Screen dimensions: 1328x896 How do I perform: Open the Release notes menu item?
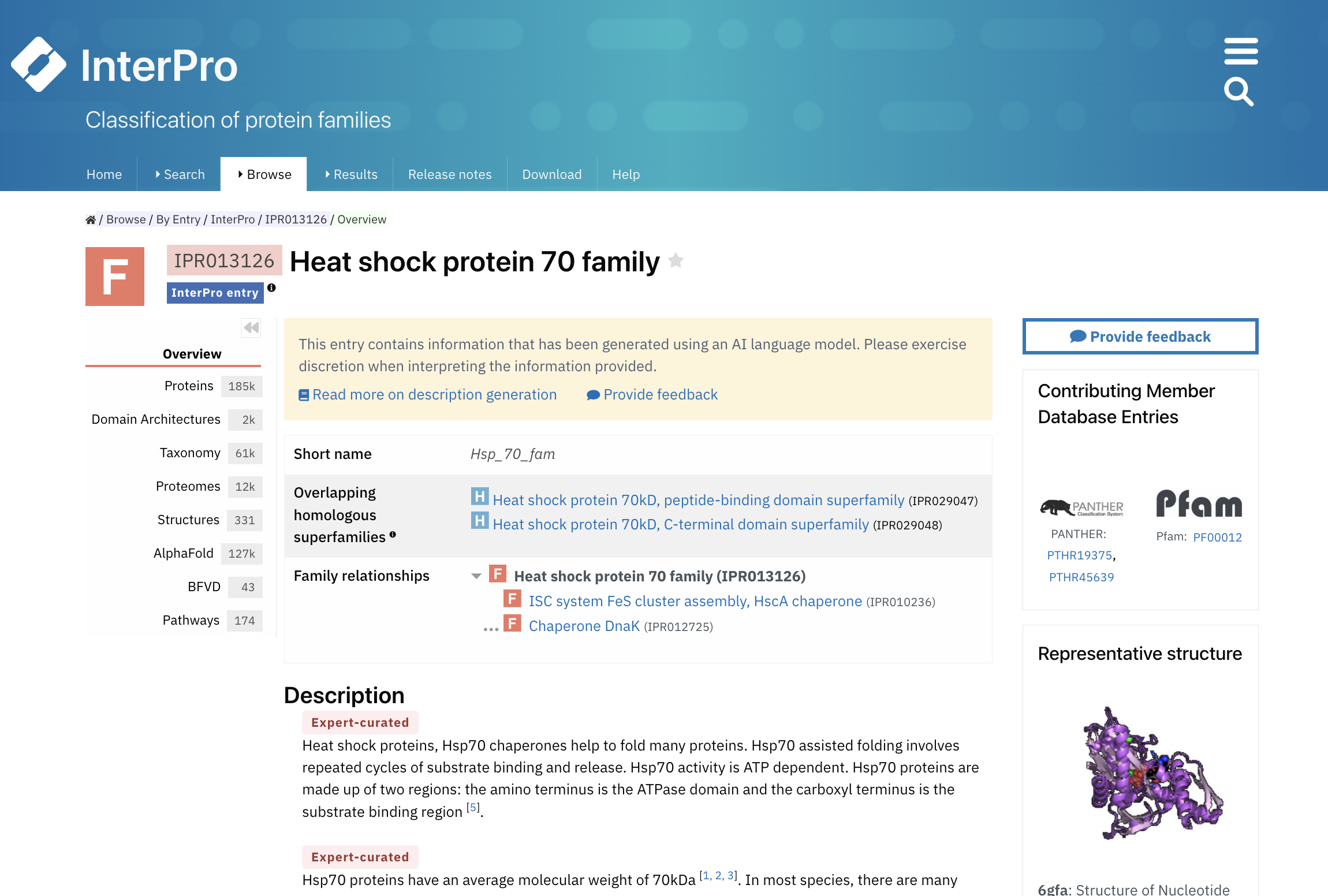pos(450,174)
